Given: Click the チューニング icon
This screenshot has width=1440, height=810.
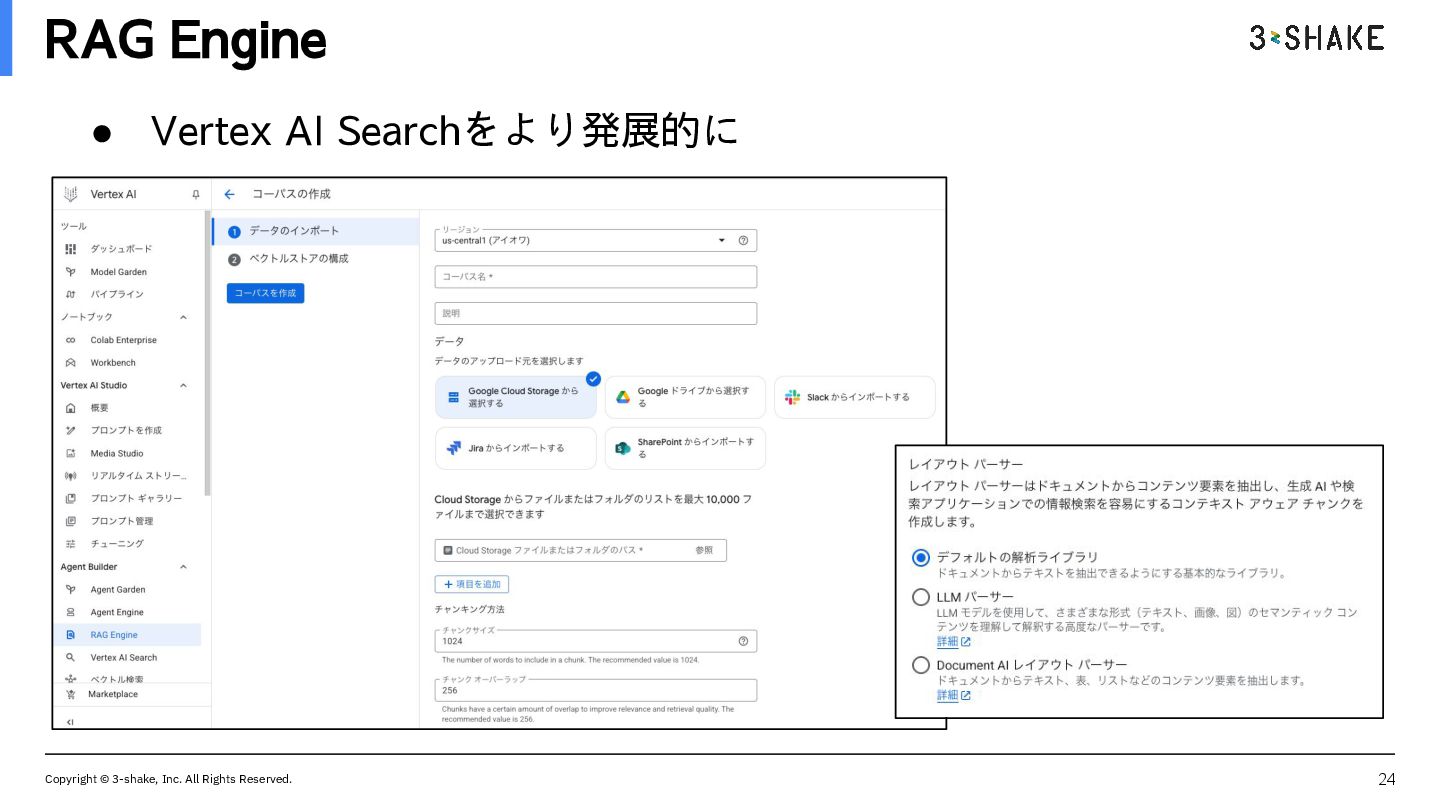Looking at the screenshot, I should tap(70, 544).
